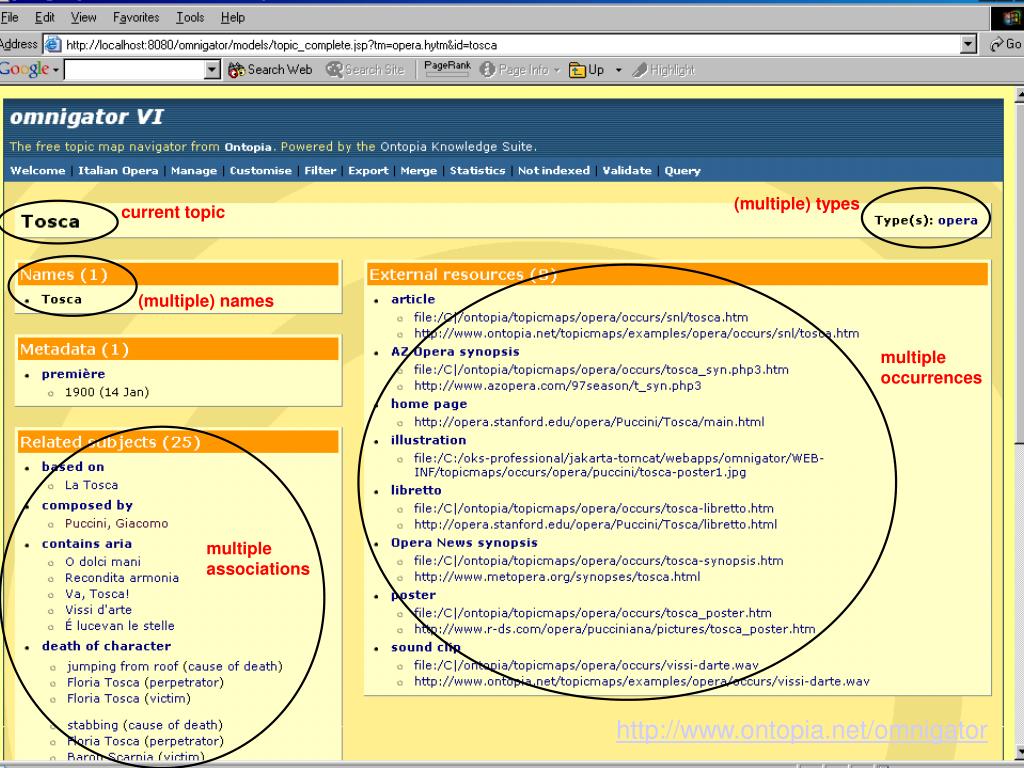Click the Up folder icon
This screenshot has height=768, width=1024.
click(577, 70)
